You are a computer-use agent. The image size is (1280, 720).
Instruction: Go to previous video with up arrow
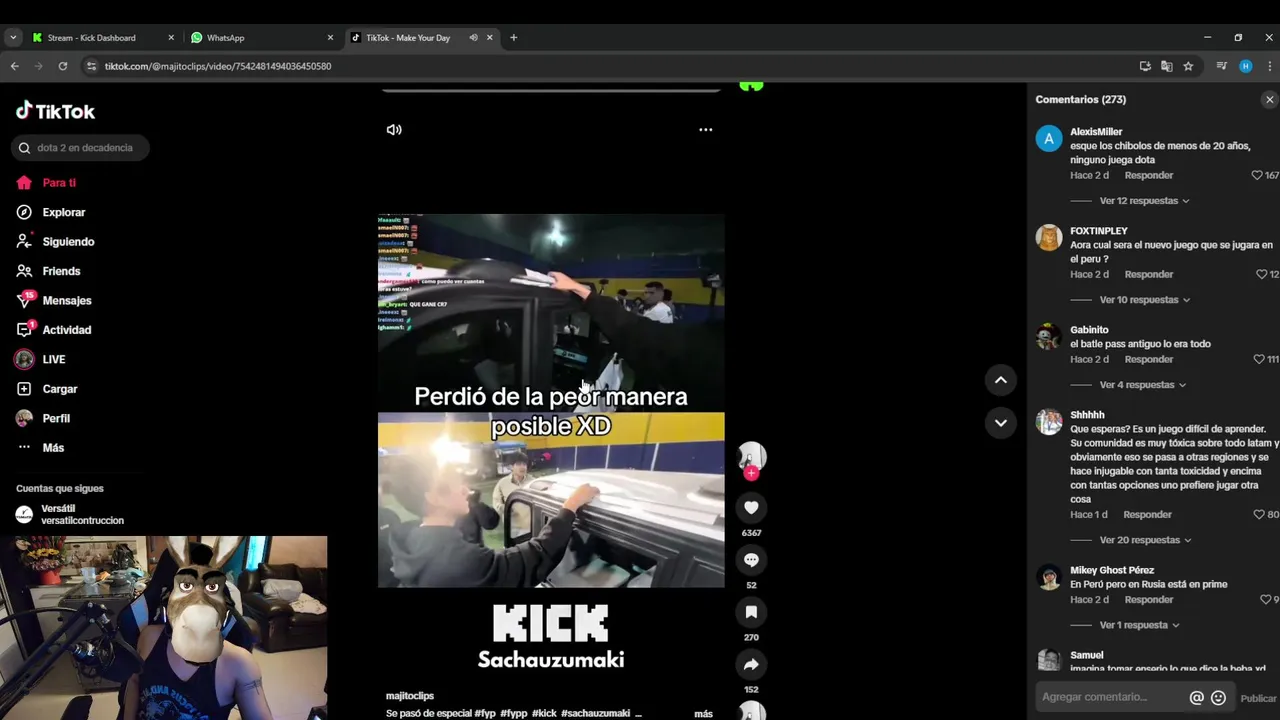1000,380
